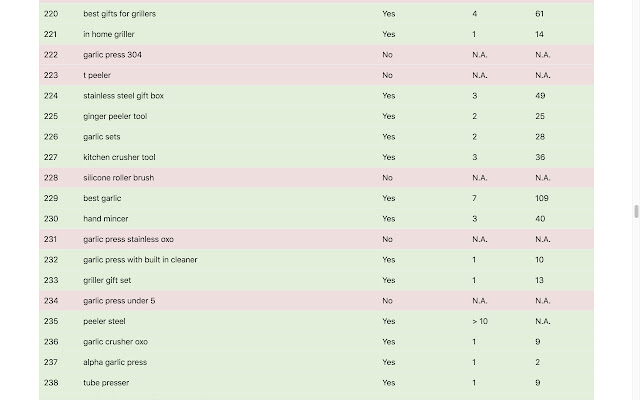Select the "tube presser" keyword
This screenshot has width=640, height=400.
pos(105,383)
